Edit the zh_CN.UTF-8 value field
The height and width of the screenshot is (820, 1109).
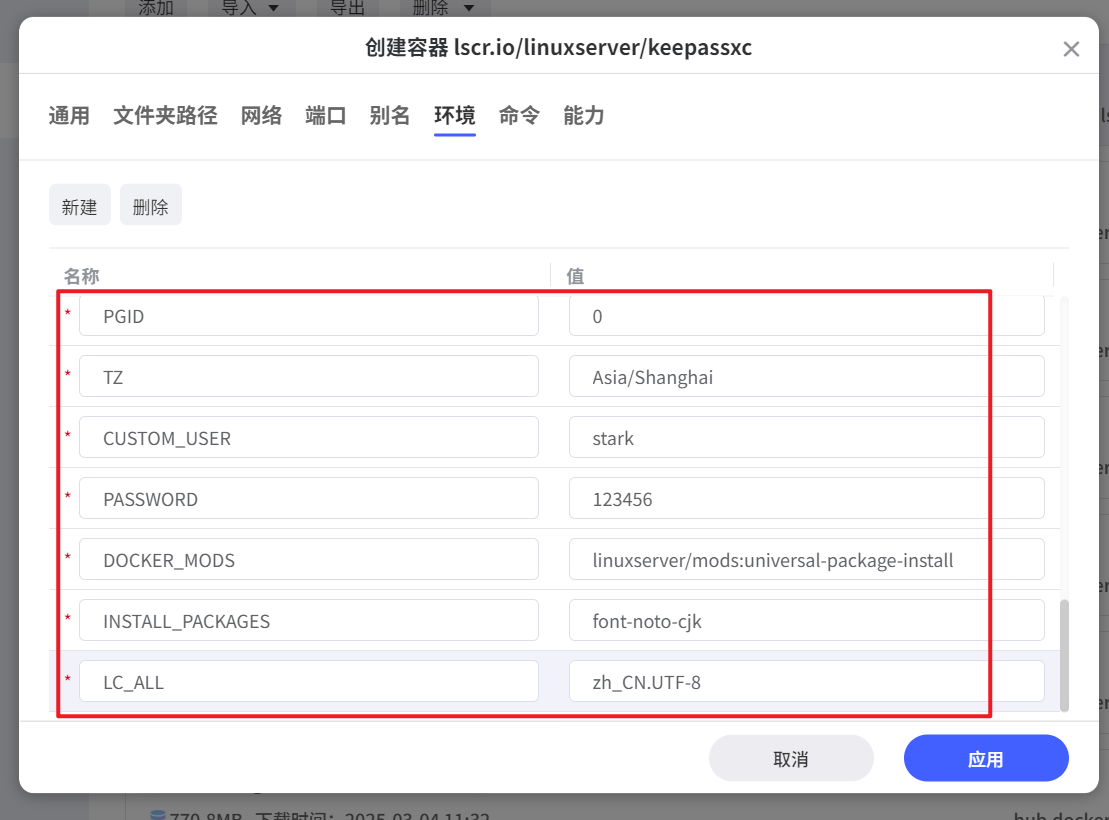click(806, 681)
